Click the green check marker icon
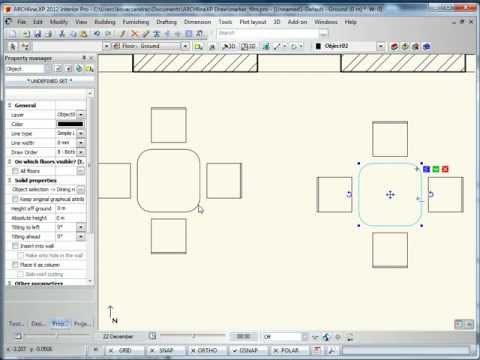 point(436,169)
